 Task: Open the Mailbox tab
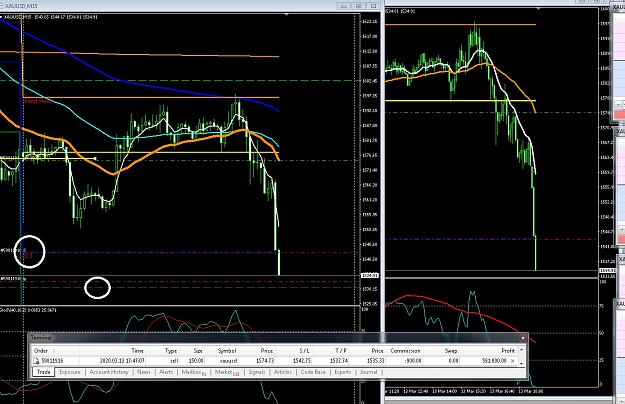tap(194, 372)
